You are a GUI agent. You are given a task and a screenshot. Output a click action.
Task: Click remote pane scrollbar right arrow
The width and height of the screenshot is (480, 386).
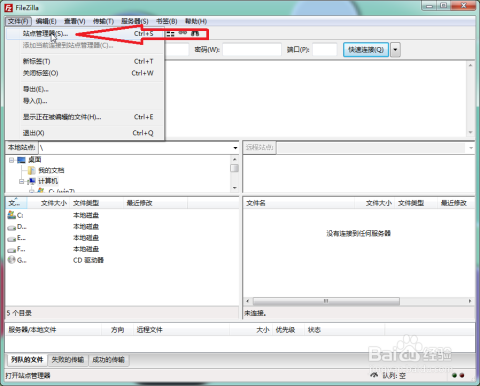470,301
